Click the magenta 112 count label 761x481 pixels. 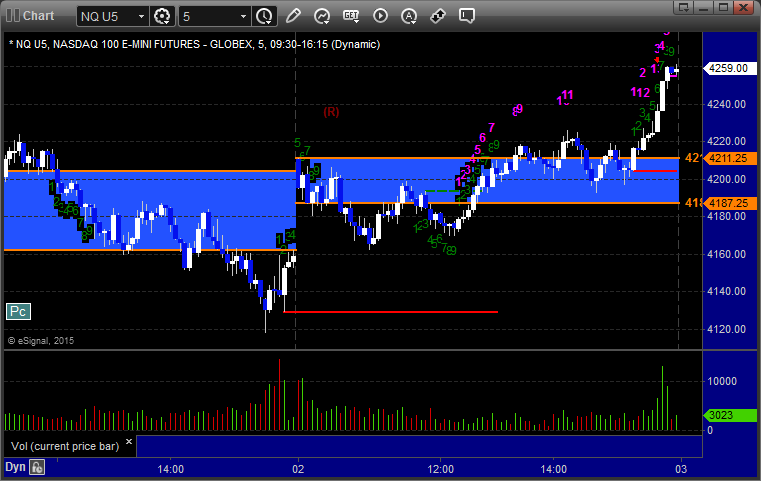640,92
